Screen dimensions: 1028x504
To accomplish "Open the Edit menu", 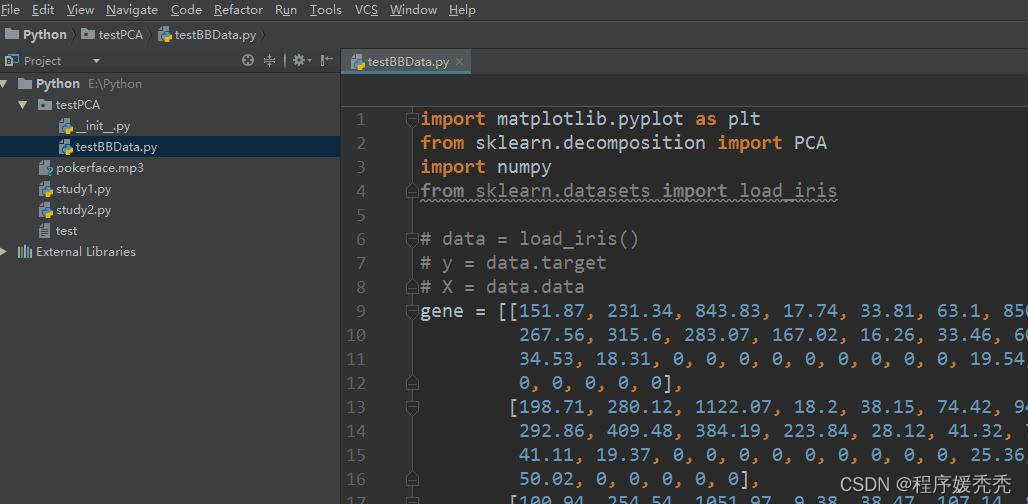I will click(x=43, y=10).
